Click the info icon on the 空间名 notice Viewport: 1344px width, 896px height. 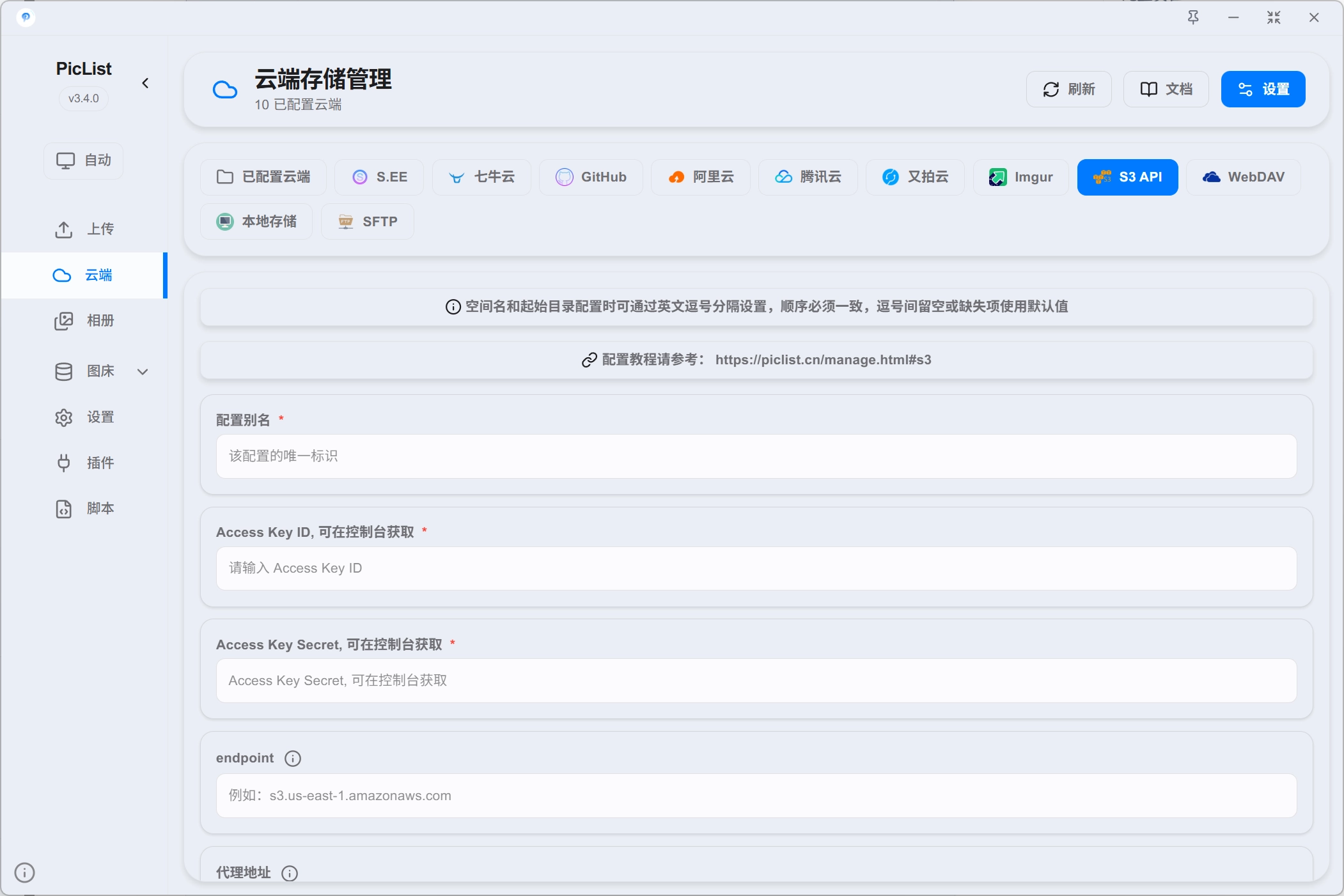[x=453, y=307]
